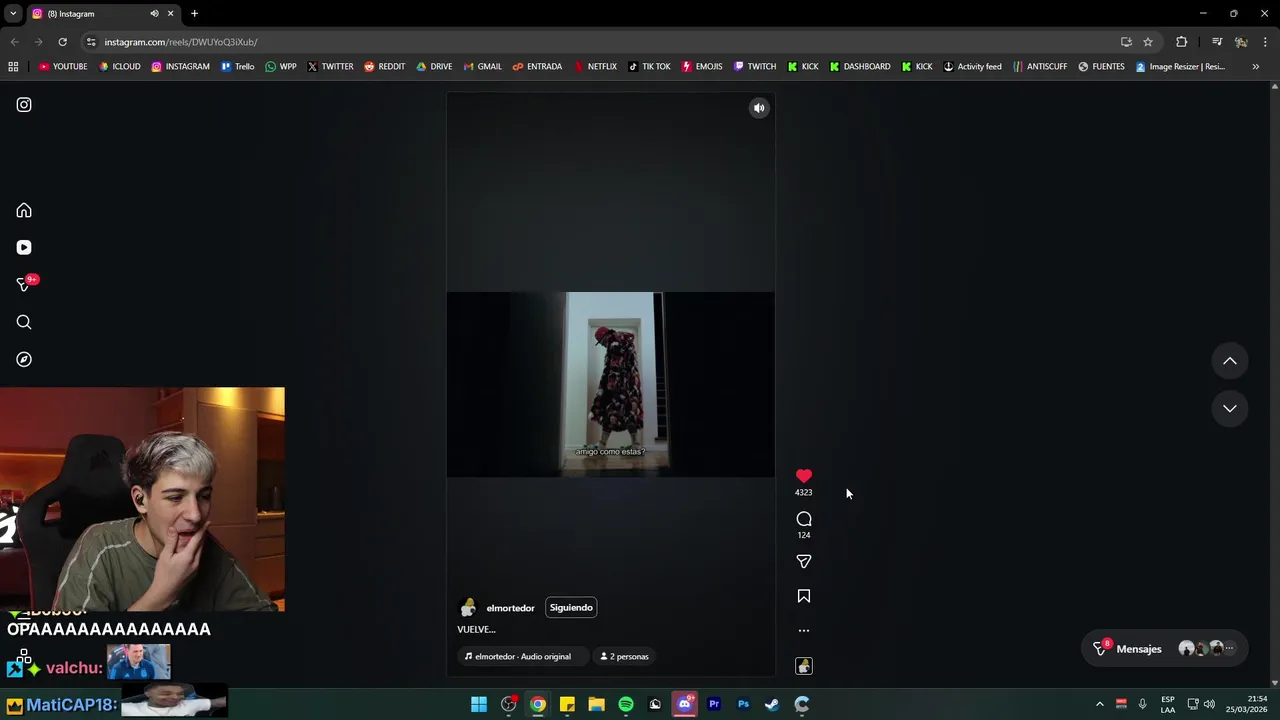Image resolution: width=1280 pixels, height=720 pixels.
Task: Go back in browser history
Action: [14, 42]
